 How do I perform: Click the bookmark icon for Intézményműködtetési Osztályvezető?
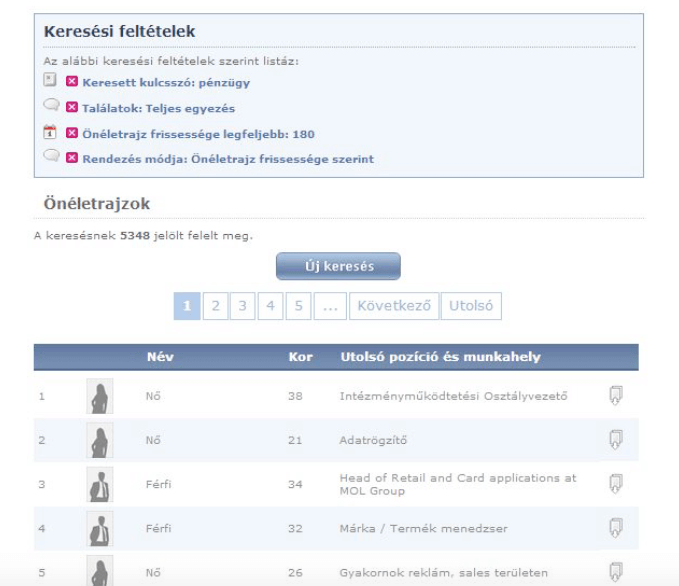point(616,396)
